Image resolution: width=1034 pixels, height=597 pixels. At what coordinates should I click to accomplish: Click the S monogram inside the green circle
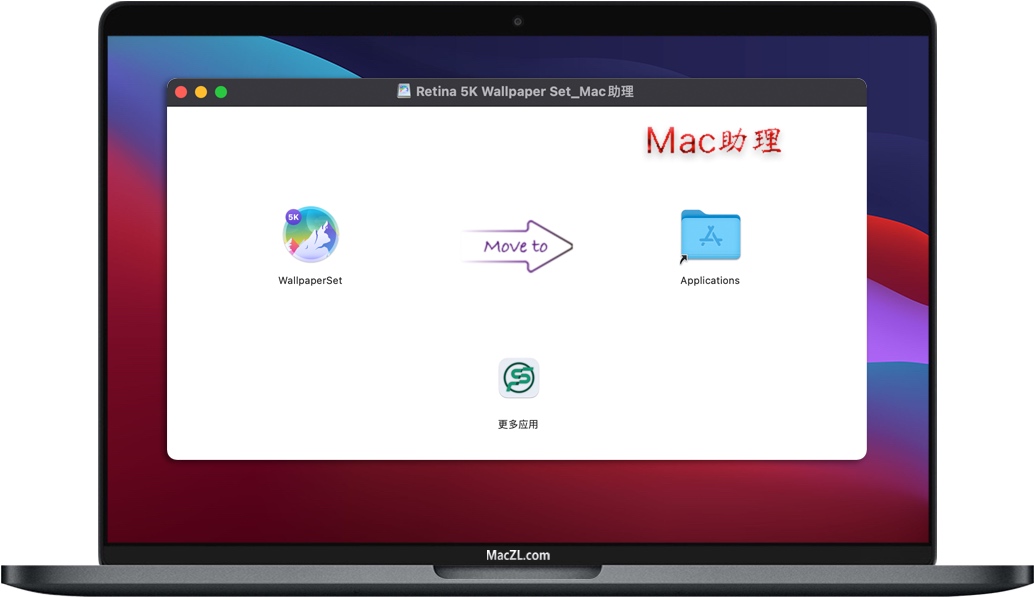pyautogui.click(x=518, y=378)
